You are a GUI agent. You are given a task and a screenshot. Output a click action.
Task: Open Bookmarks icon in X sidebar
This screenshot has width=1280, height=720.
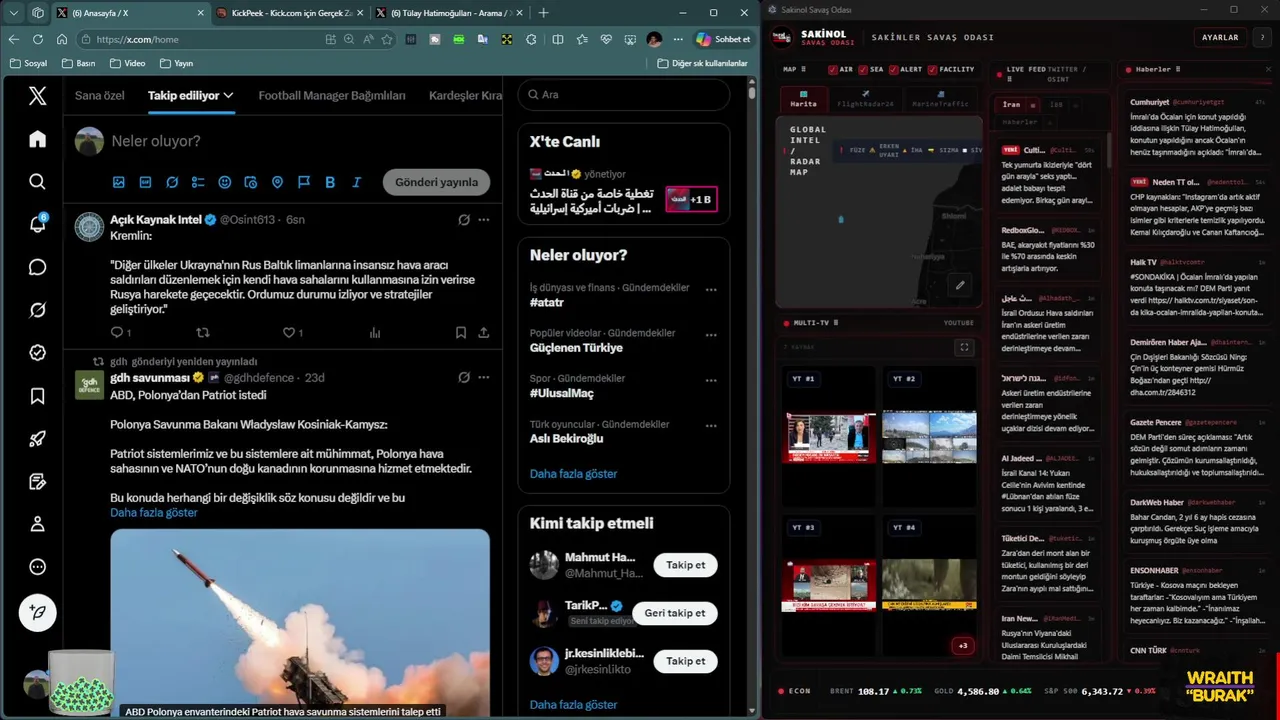coord(37,396)
